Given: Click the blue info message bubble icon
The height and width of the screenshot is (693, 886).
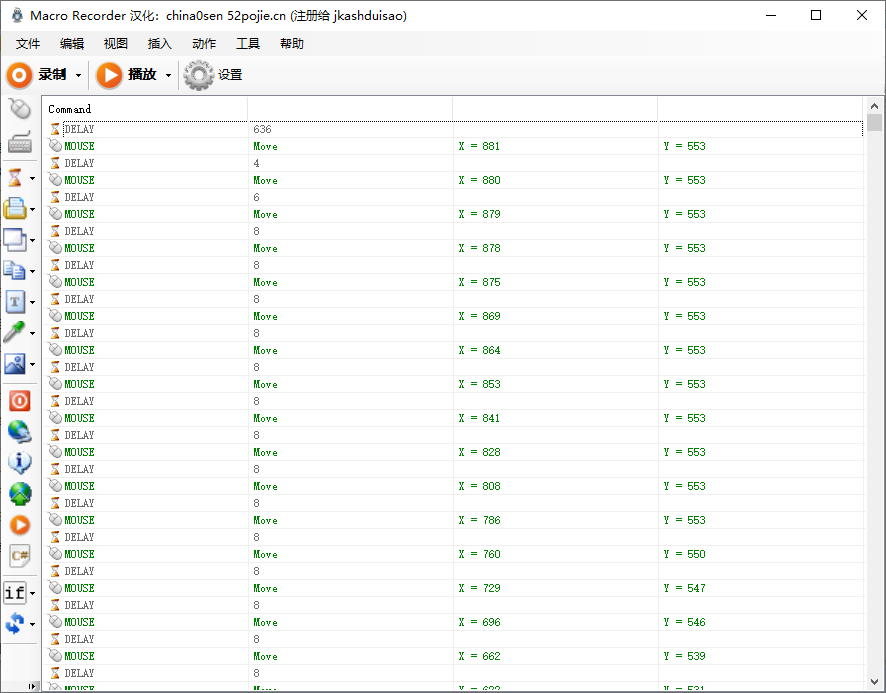Looking at the screenshot, I should coord(19,463).
